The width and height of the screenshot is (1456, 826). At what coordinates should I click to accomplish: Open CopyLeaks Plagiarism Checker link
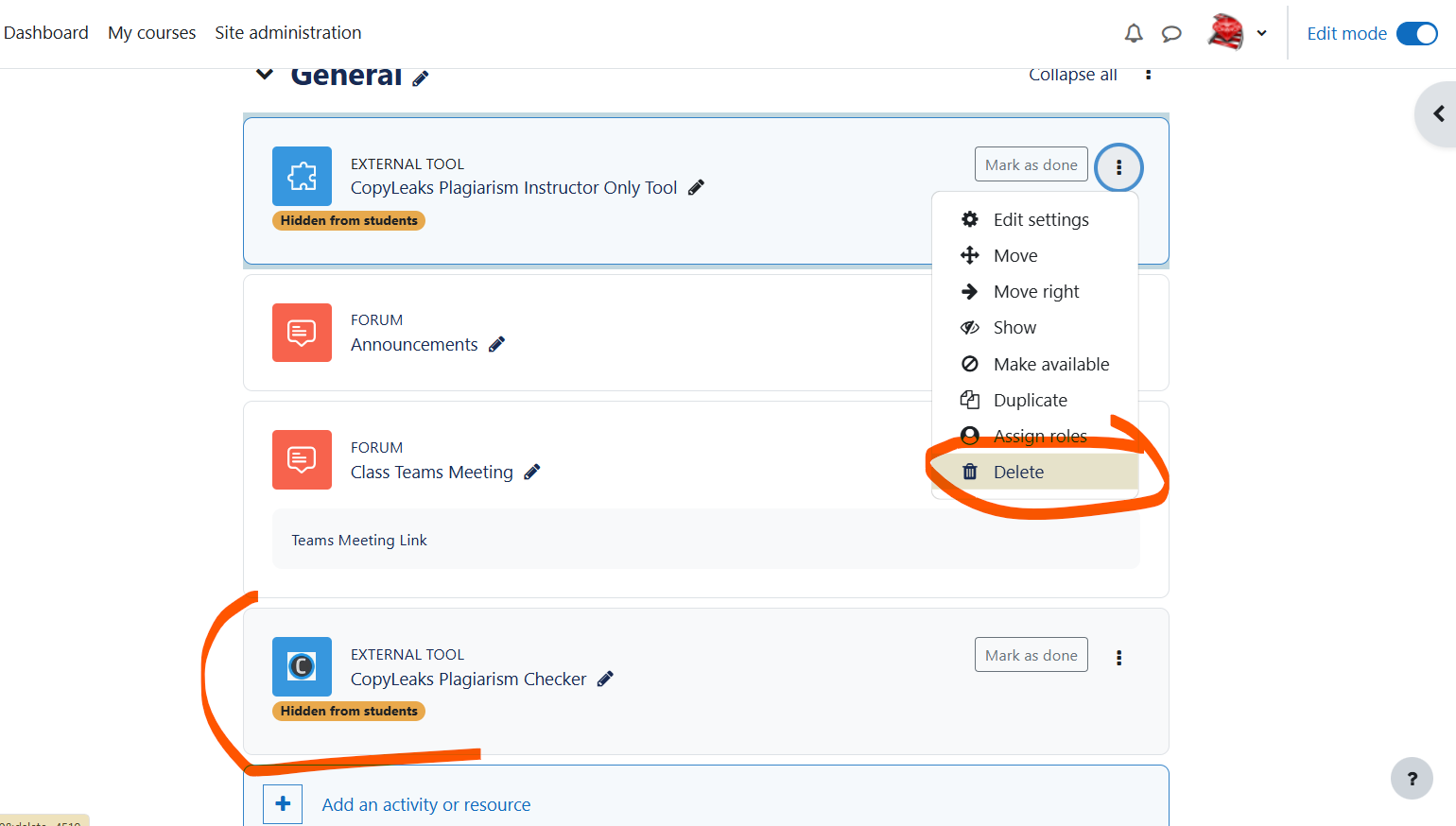pyautogui.click(x=468, y=680)
